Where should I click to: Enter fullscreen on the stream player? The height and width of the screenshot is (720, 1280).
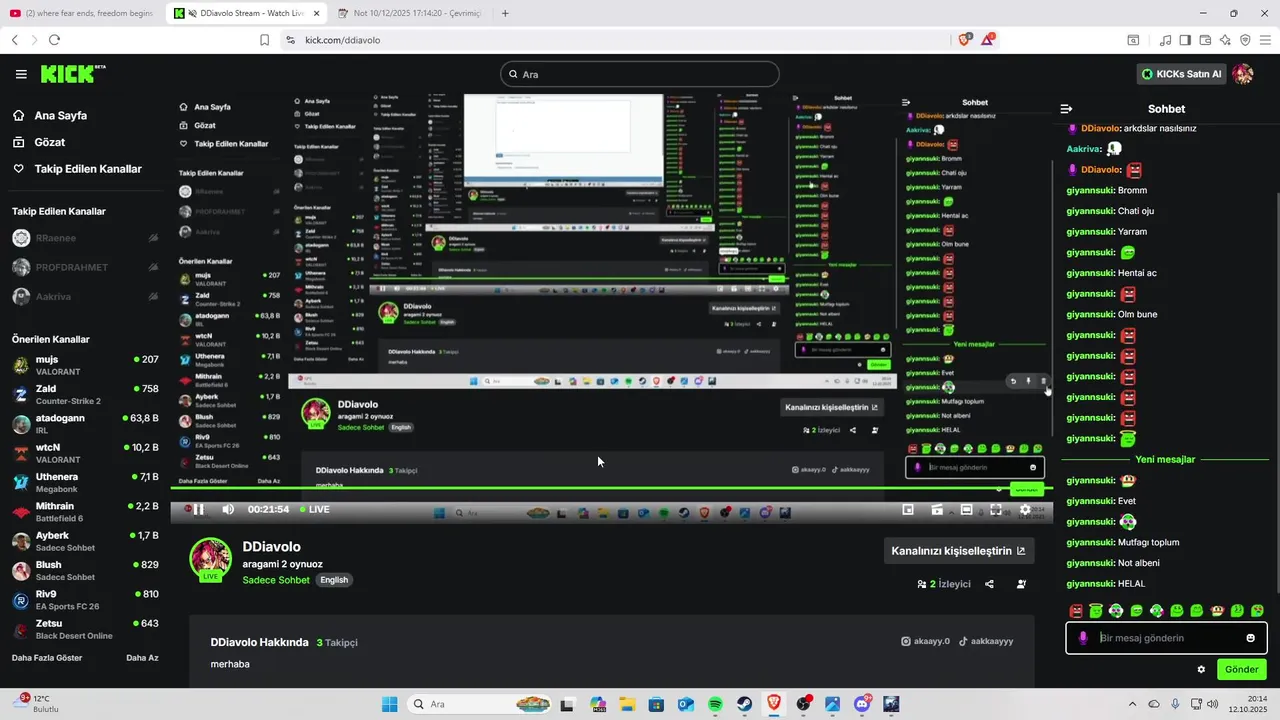(x=996, y=509)
